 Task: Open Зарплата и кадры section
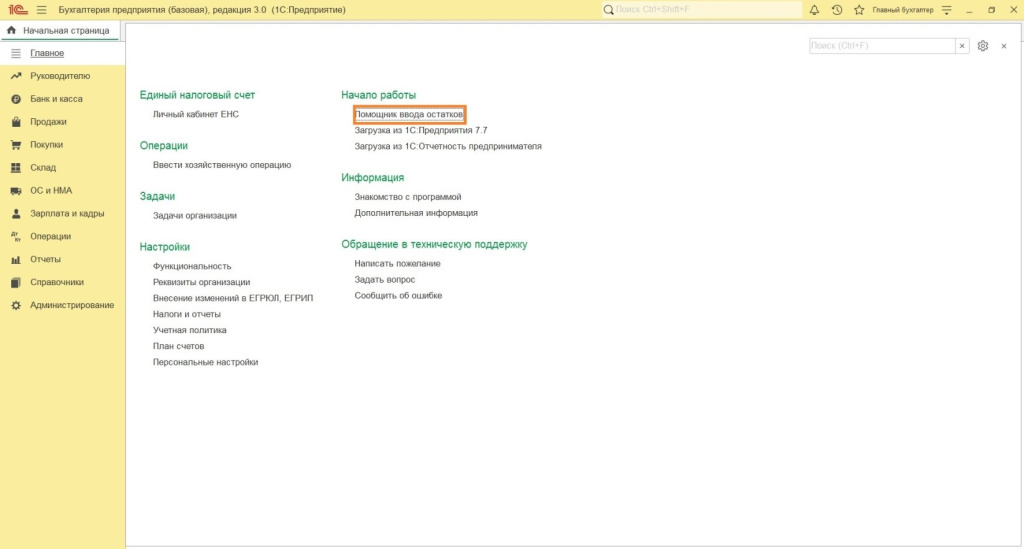[x=67, y=214]
